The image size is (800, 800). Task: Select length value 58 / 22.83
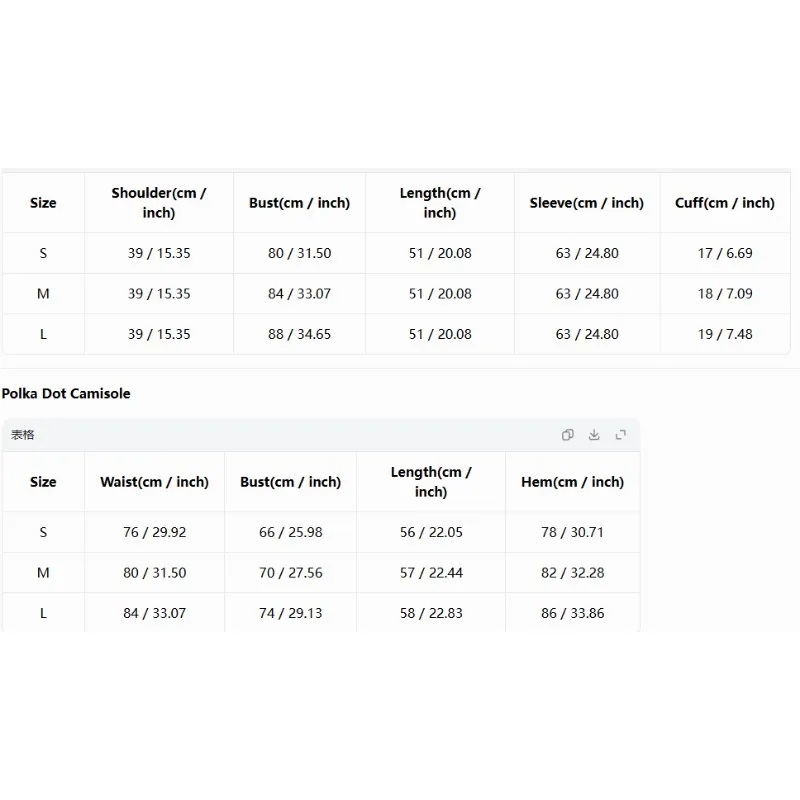[x=431, y=613]
